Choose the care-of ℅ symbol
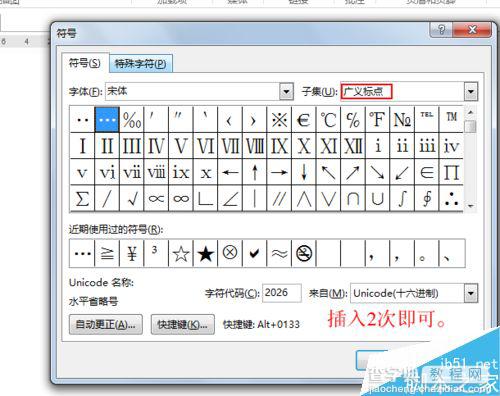Screen dimensions: 500x396 pyautogui.click(x=353, y=119)
